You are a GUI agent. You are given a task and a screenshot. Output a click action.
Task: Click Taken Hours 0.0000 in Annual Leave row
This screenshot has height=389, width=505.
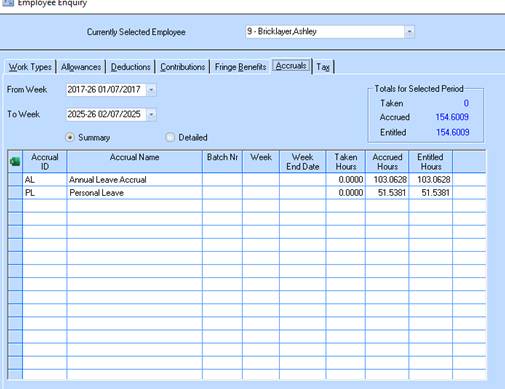pyautogui.click(x=346, y=180)
